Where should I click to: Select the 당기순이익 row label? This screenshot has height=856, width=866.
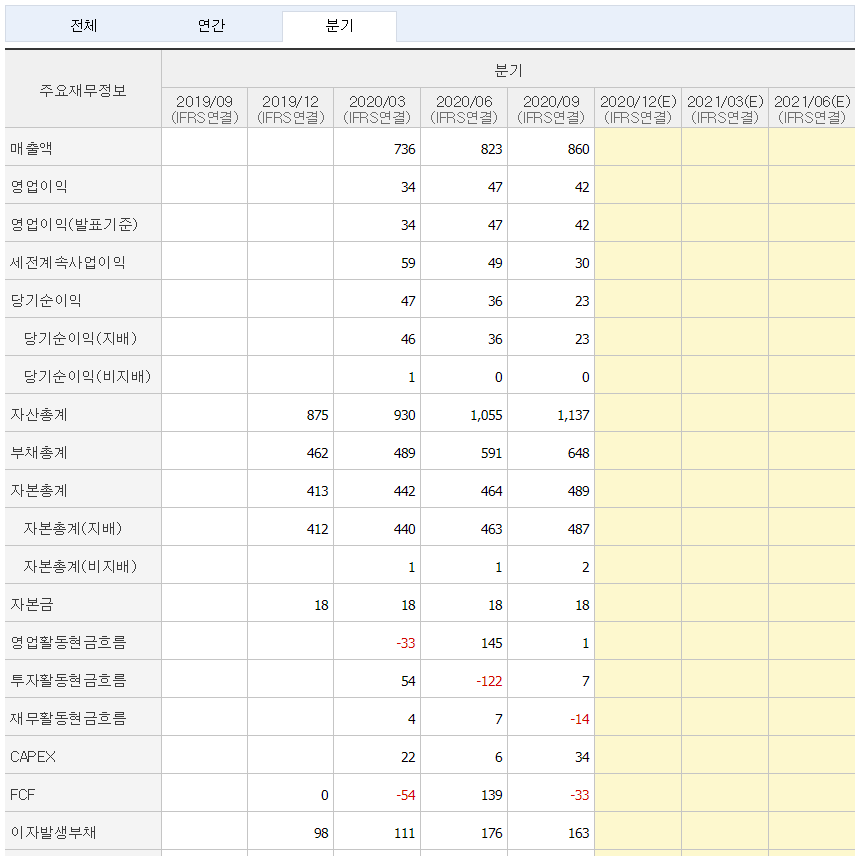tap(46, 301)
